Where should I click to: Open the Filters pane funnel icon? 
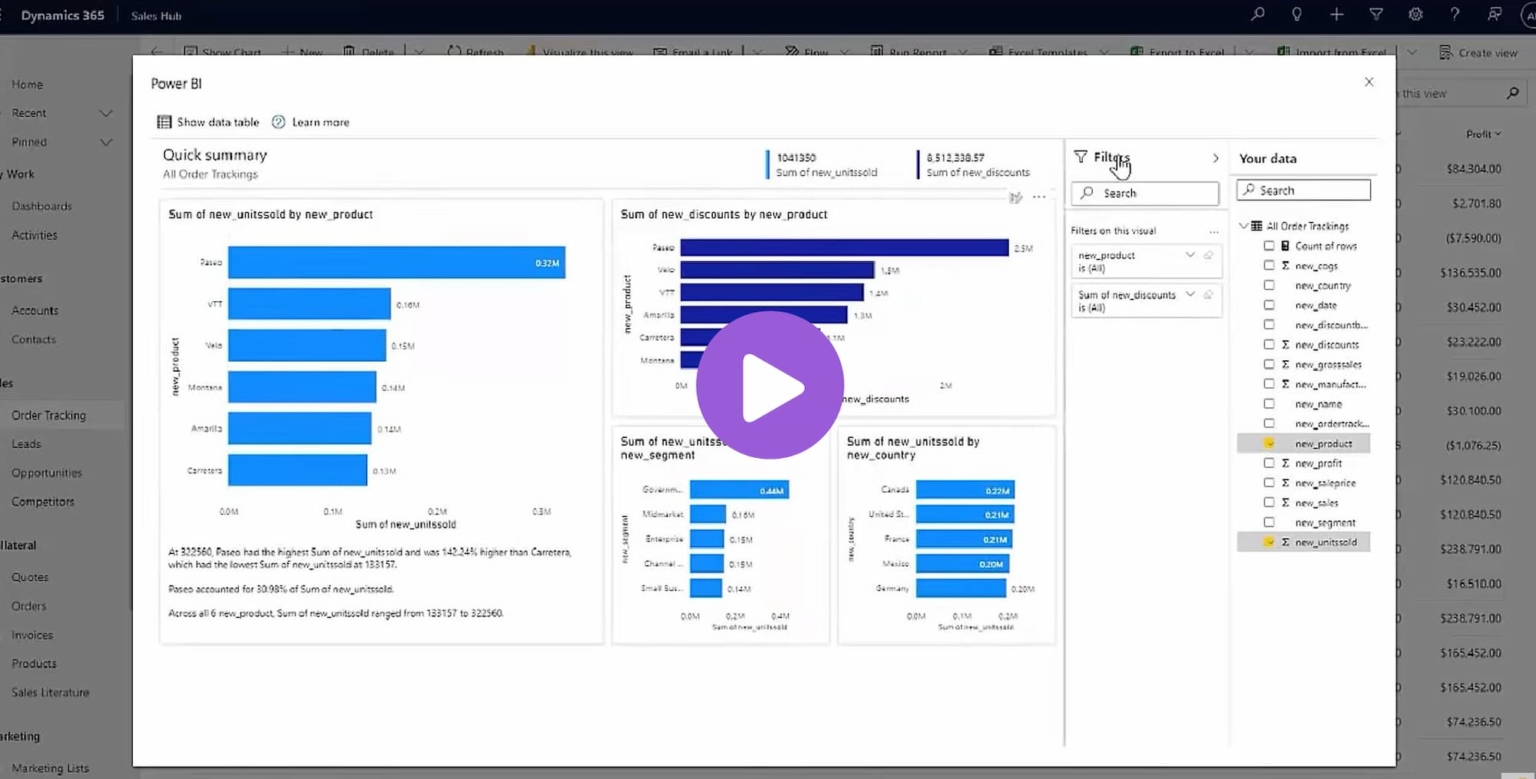click(x=1081, y=157)
